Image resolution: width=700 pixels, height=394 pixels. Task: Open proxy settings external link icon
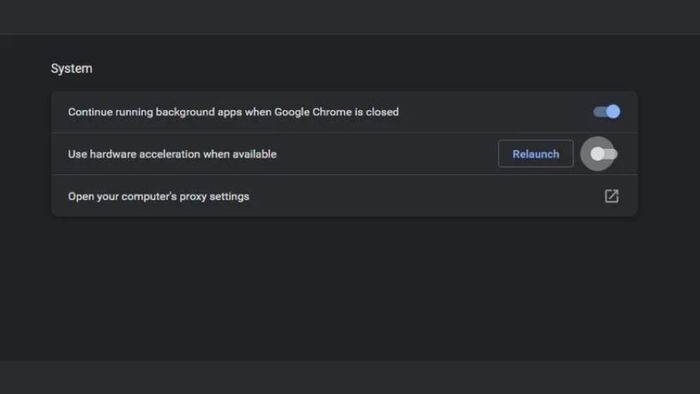tap(611, 196)
